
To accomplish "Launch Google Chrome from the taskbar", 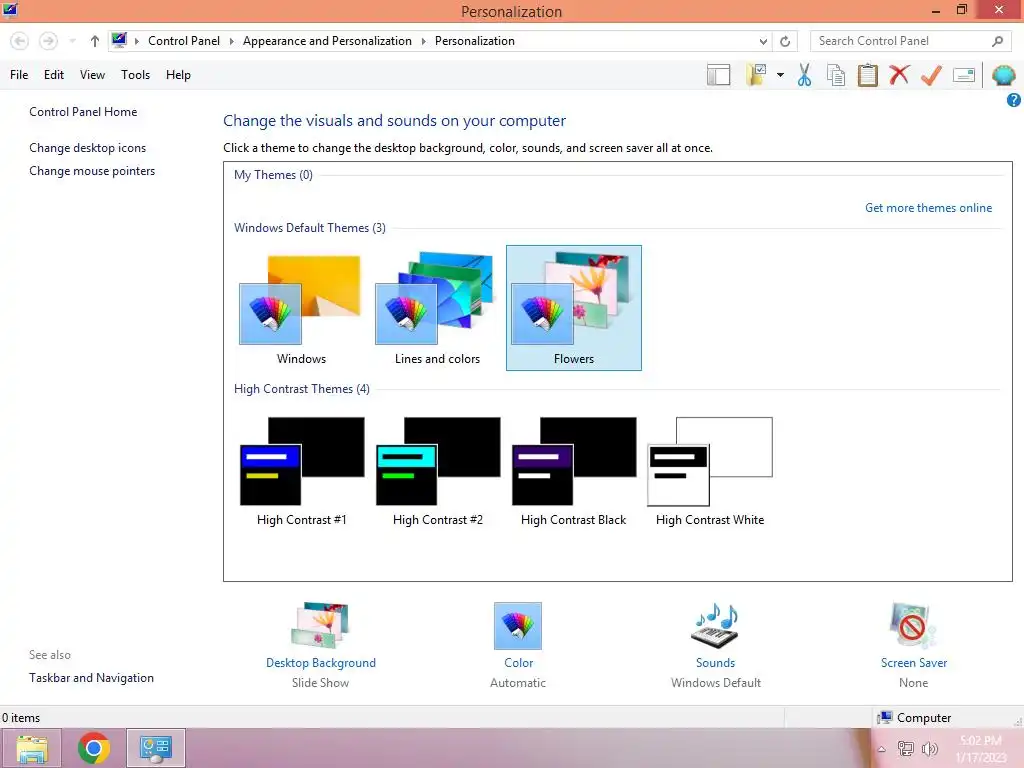I will (93, 748).
